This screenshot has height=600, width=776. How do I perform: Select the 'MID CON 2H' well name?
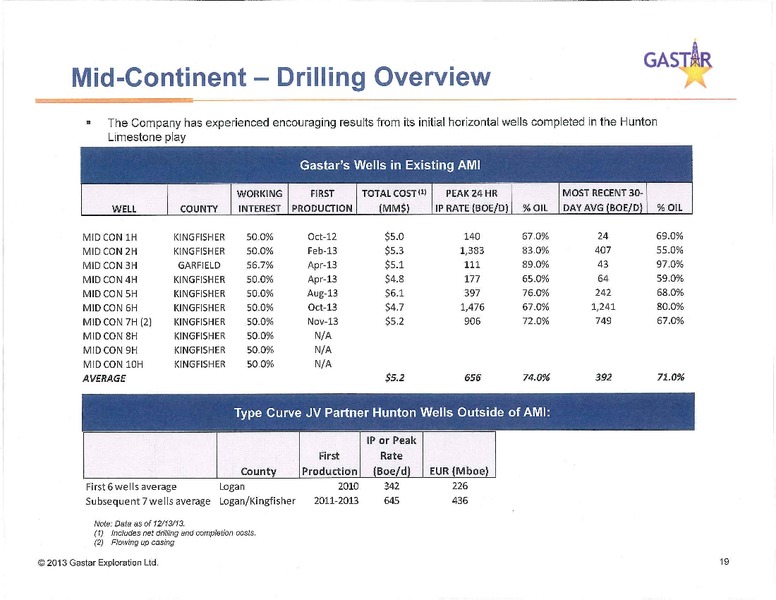click(110, 251)
